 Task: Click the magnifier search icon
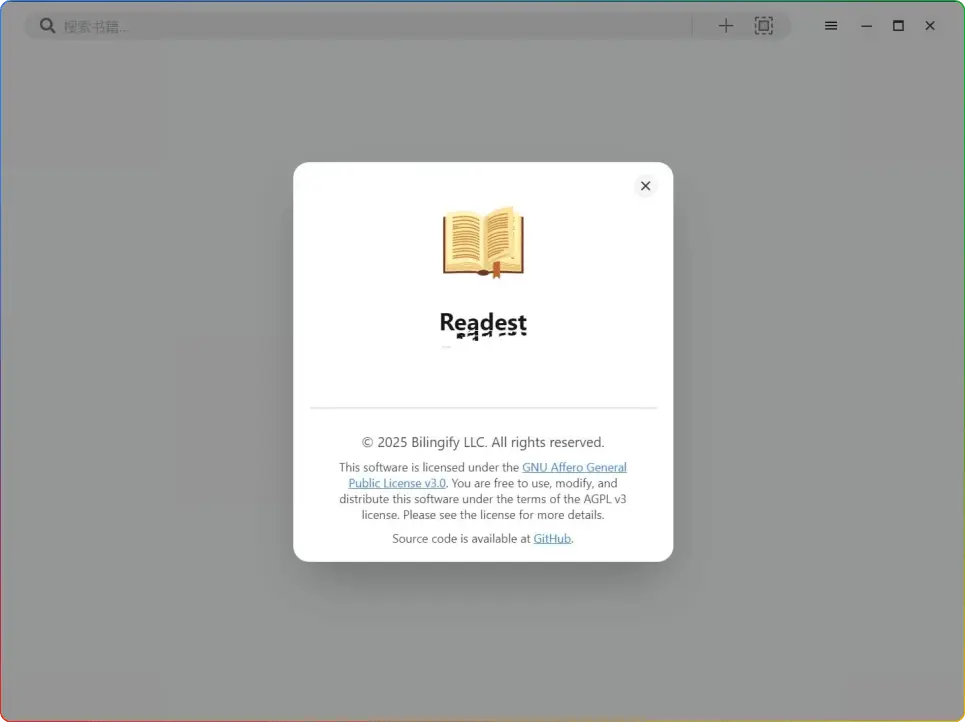pyautogui.click(x=47, y=26)
